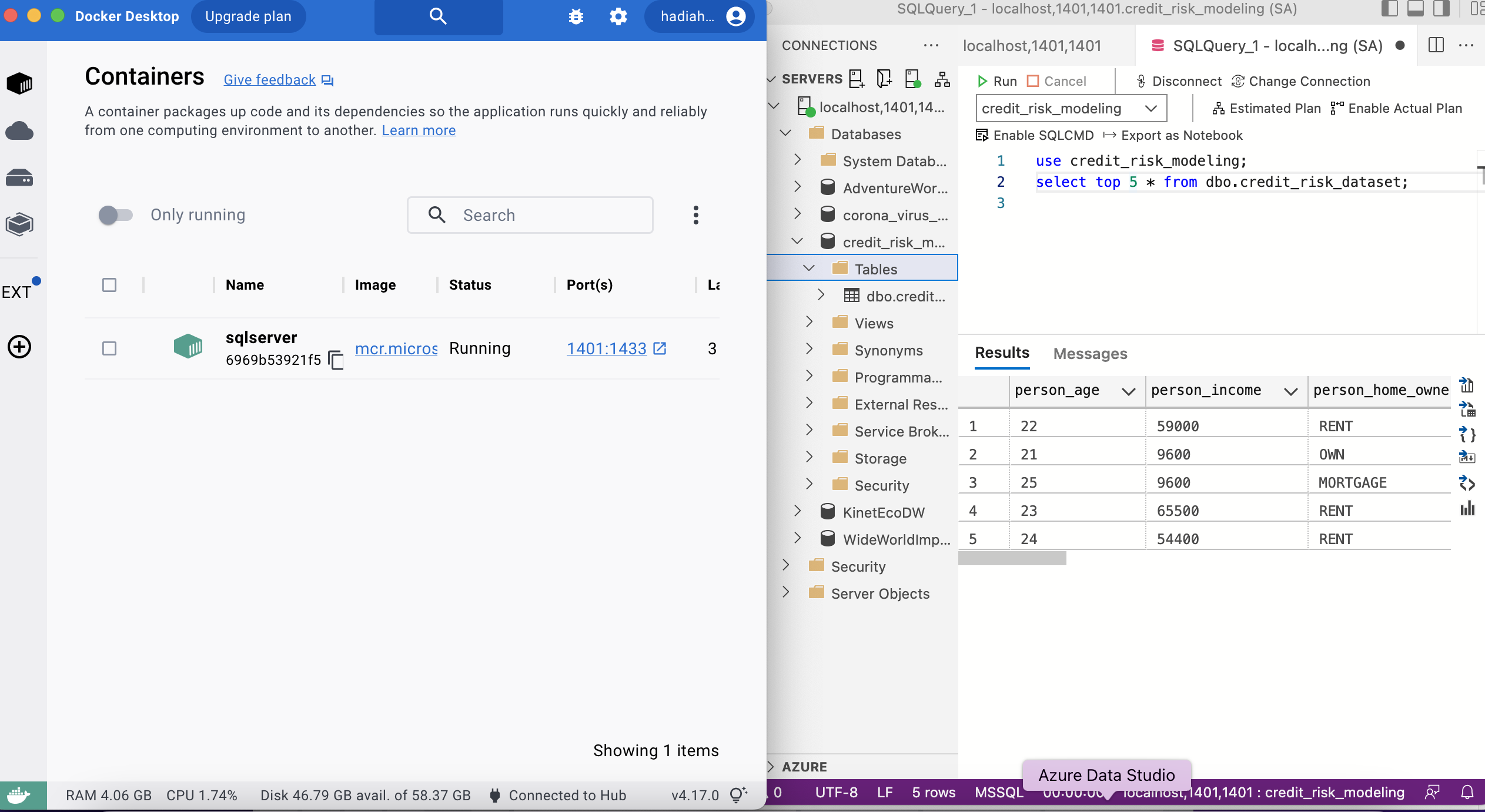Toggle secondary sidebar layout icon

point(1441,8)
